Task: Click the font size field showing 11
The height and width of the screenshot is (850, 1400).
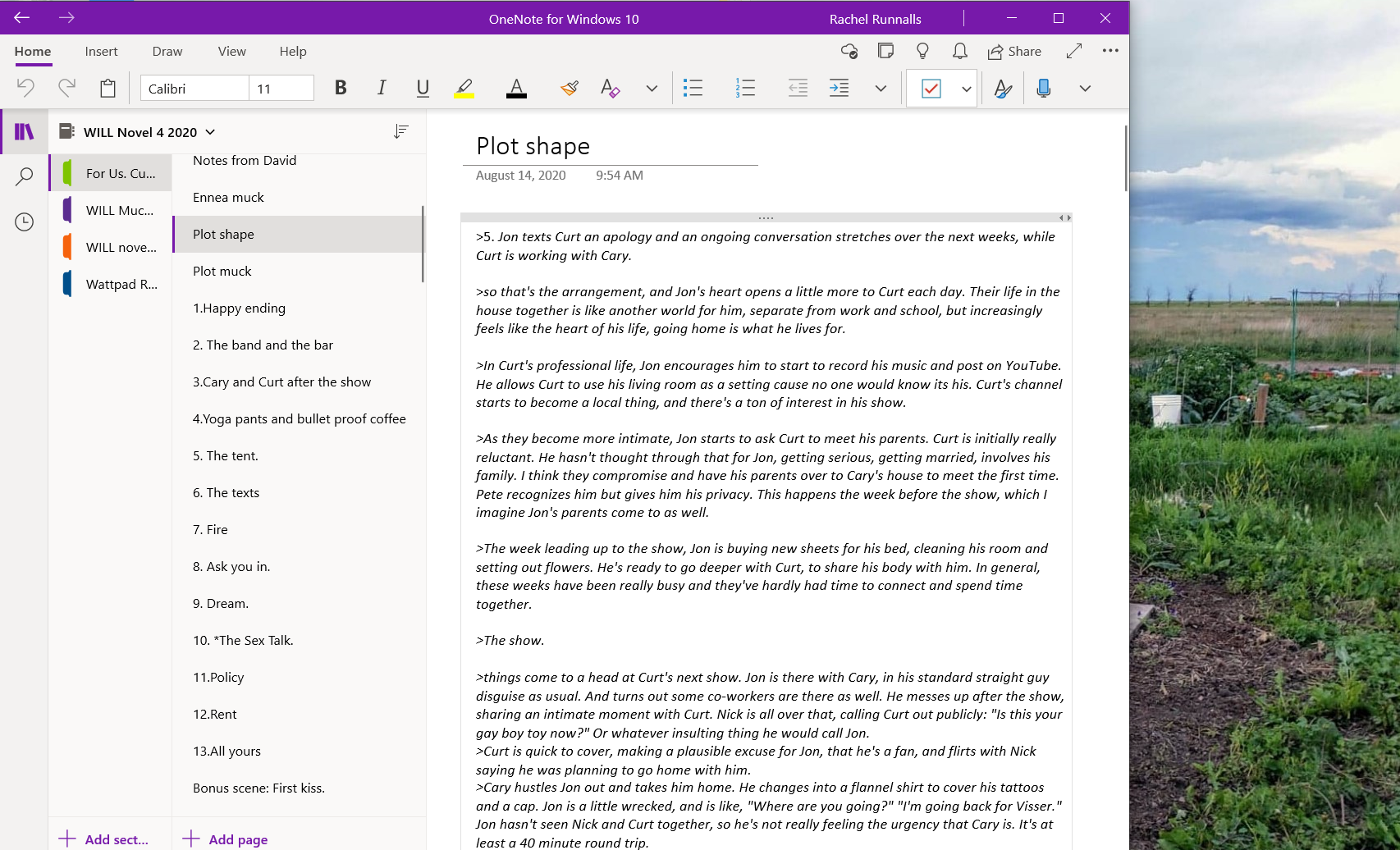Action: pyautogui.click(x=281, y=88)
